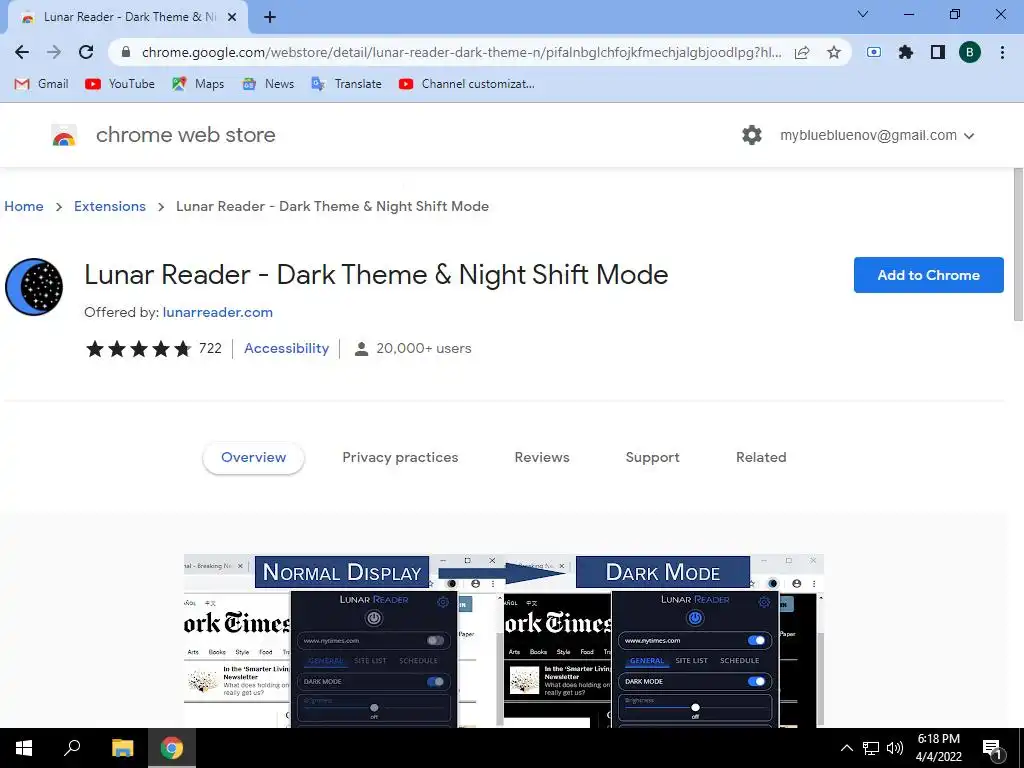Open File Explorer from taskbar
The height and width of the screenshot is (768, 1024).
point(122,748)
